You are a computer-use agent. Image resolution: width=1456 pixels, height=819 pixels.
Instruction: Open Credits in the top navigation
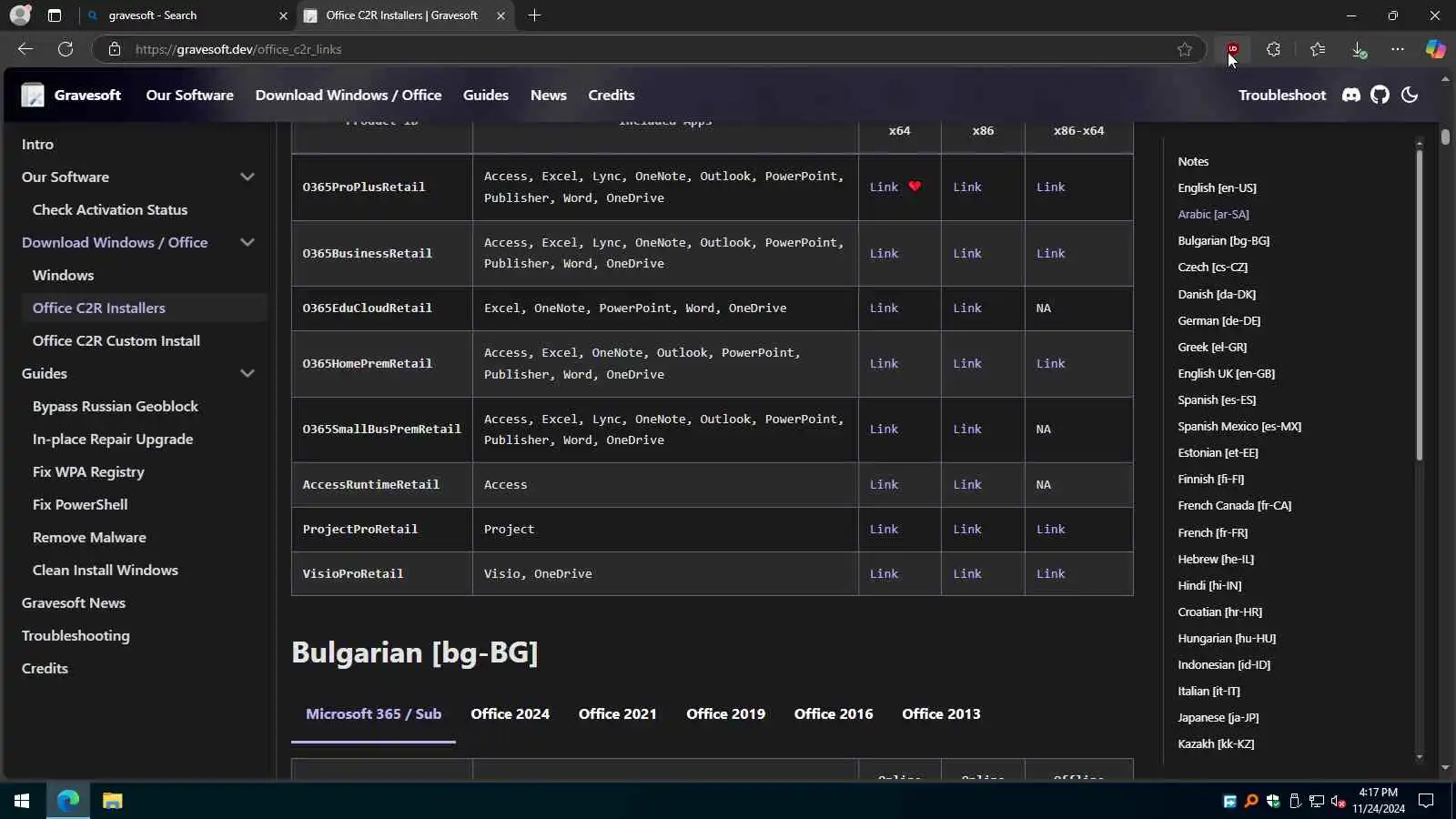pyautogui.click(x=611, y=95)
